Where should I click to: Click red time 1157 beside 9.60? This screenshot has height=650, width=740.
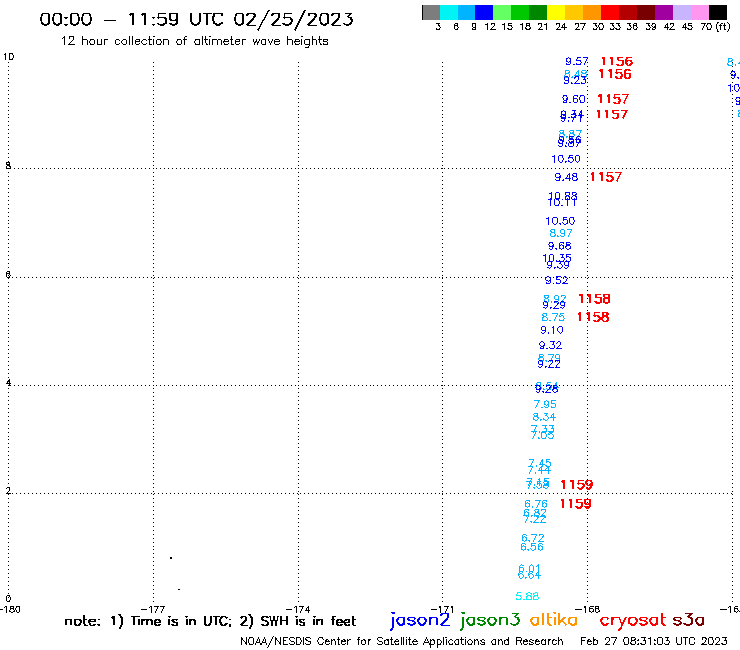pos(613,99)
